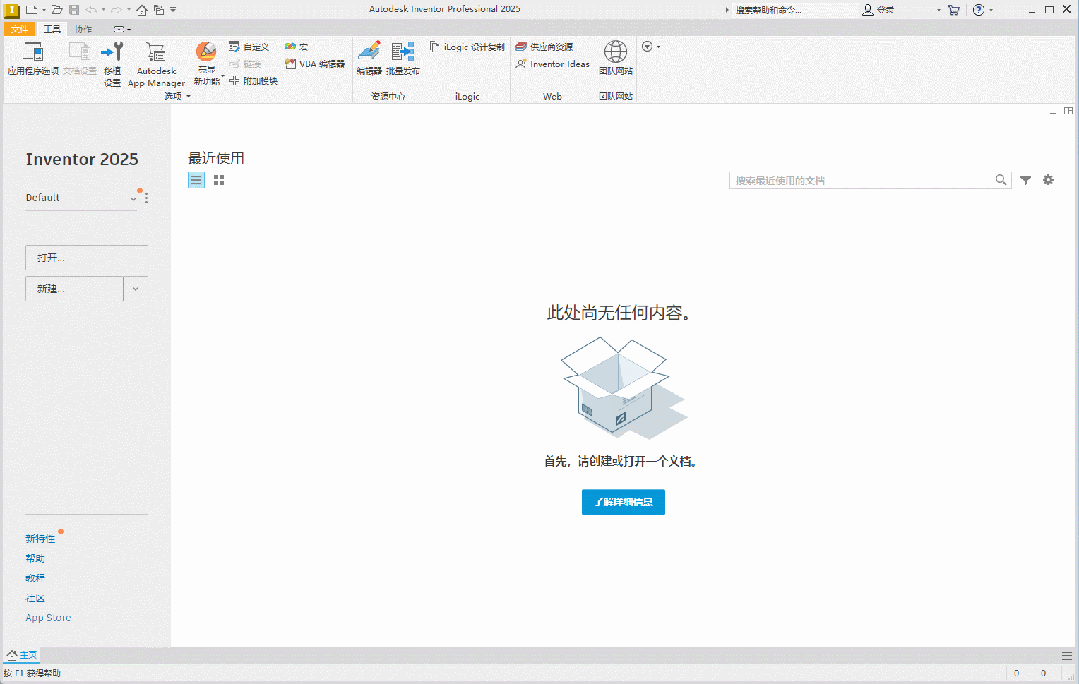Expand the Sign In dropdown arrow
This screenshot has height=684, width=1079.
coord(939,10)
